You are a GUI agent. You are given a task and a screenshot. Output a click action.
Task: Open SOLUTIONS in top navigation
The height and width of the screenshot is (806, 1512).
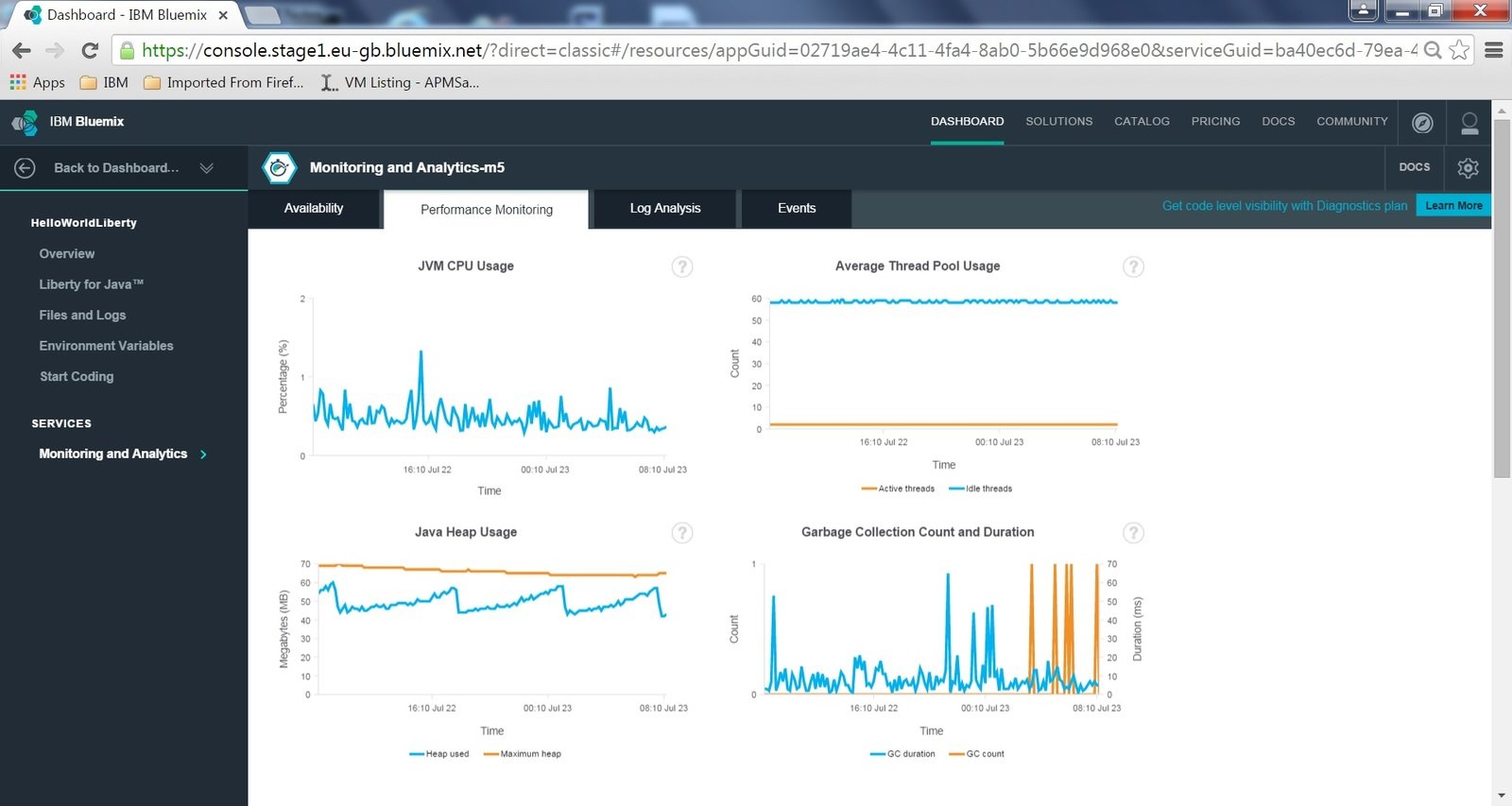click(1059, 122)
